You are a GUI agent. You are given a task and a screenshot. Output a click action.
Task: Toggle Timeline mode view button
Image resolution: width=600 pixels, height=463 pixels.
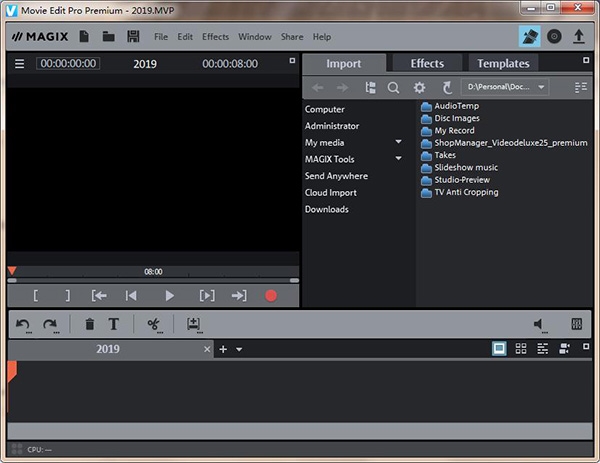tap(543, 349)
